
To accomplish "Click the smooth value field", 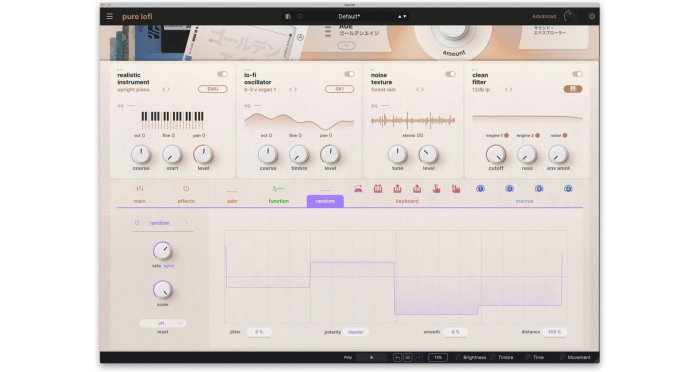I will pos(455,332).
